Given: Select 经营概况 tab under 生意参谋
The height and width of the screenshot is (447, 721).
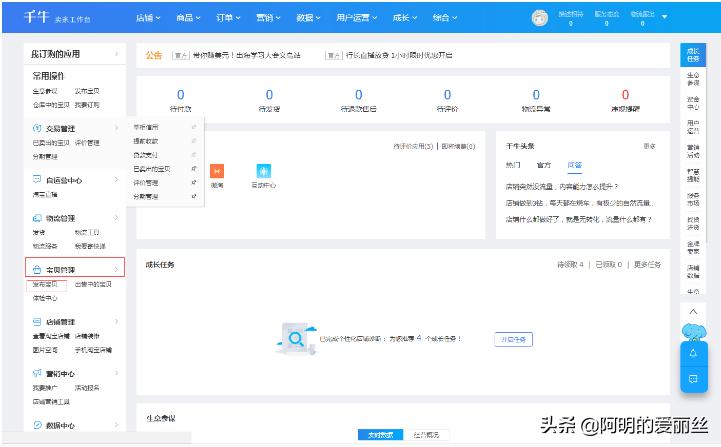Looking at the screenshot, I should (426, 435).
